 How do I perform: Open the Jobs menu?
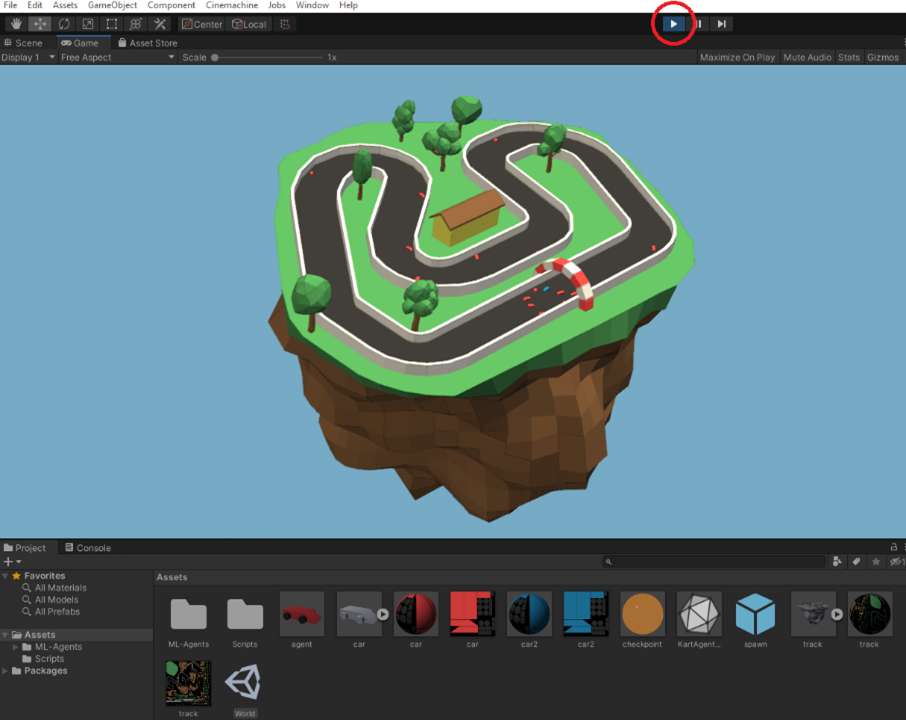277,5
